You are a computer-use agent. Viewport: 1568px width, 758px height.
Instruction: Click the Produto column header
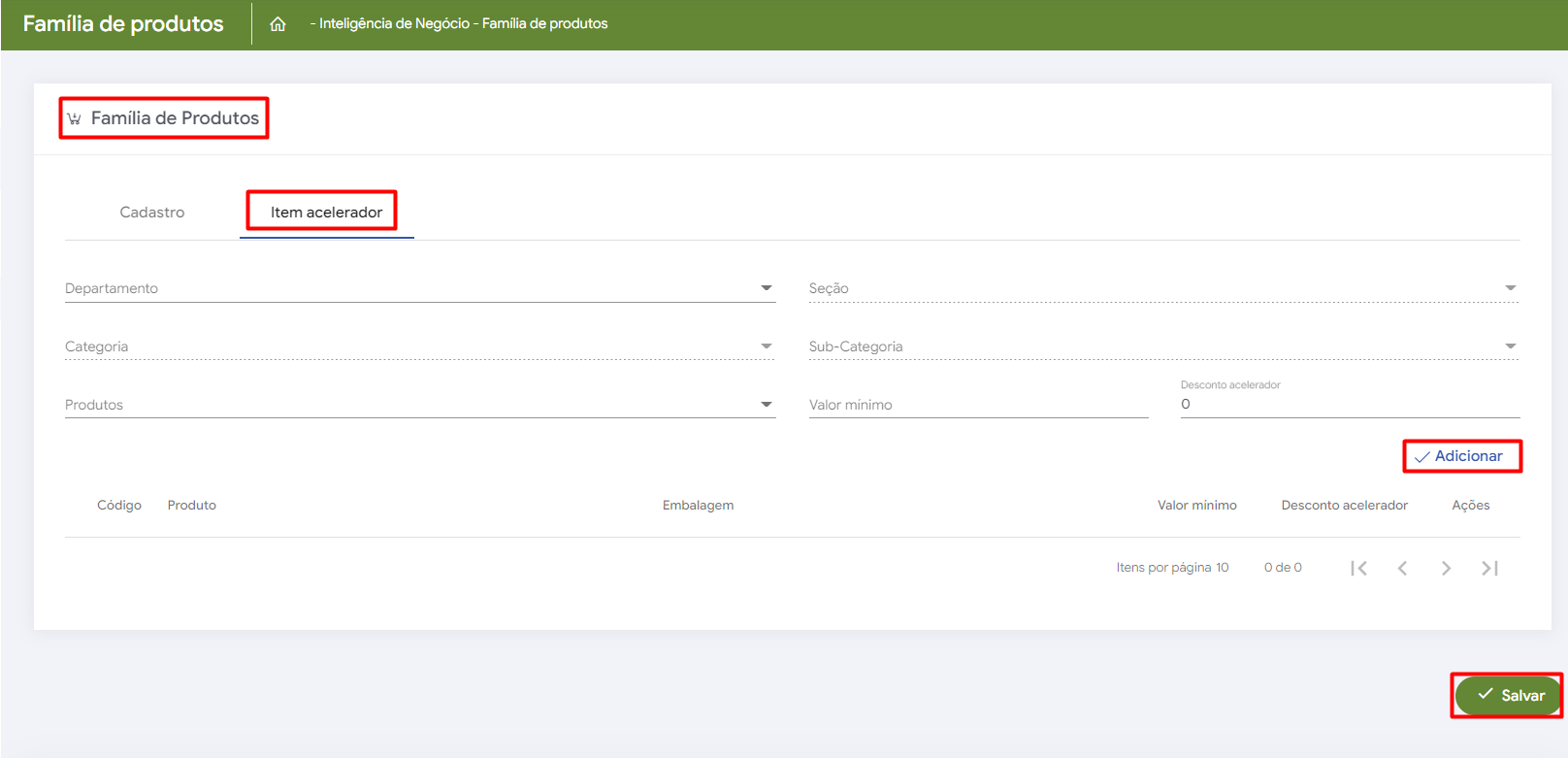click(192, 506)
